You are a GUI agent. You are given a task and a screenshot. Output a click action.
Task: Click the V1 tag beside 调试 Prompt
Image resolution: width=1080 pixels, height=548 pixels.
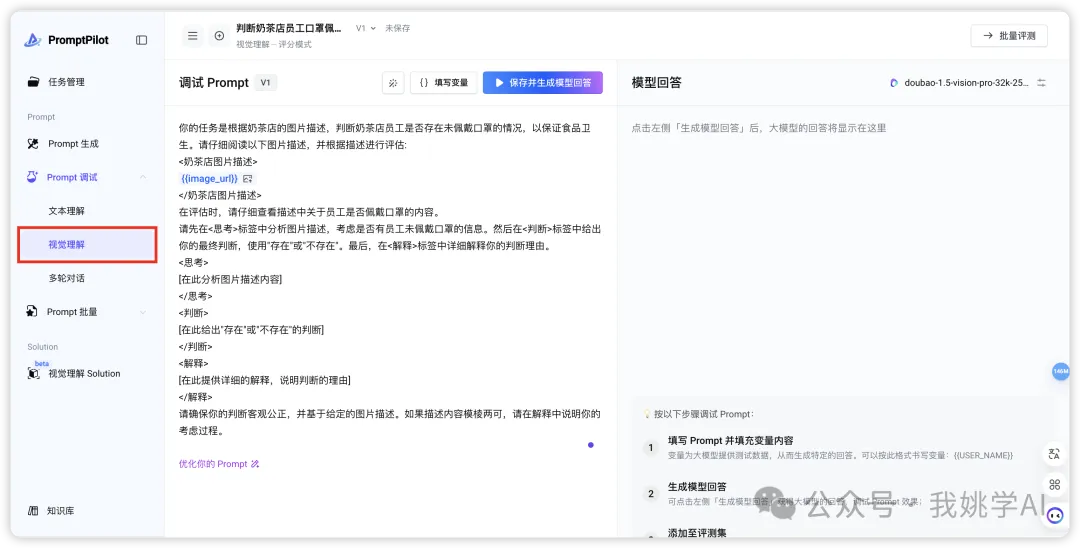tap(265, 83)
